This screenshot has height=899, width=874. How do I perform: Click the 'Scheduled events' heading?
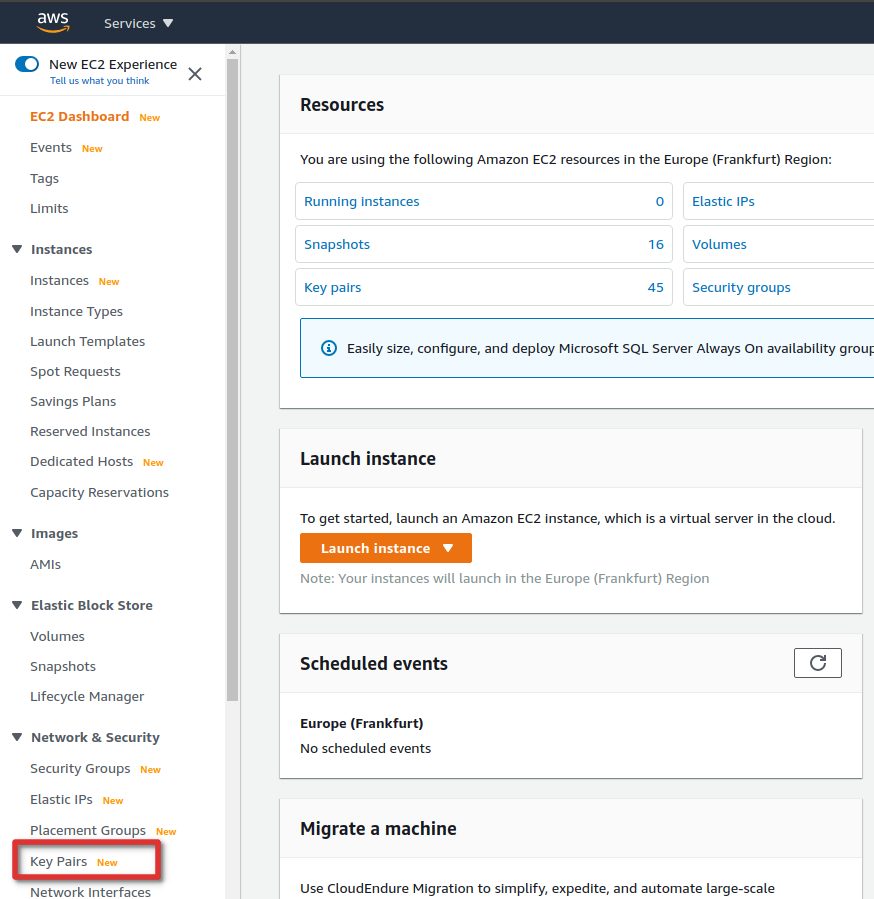pos(373,663)
